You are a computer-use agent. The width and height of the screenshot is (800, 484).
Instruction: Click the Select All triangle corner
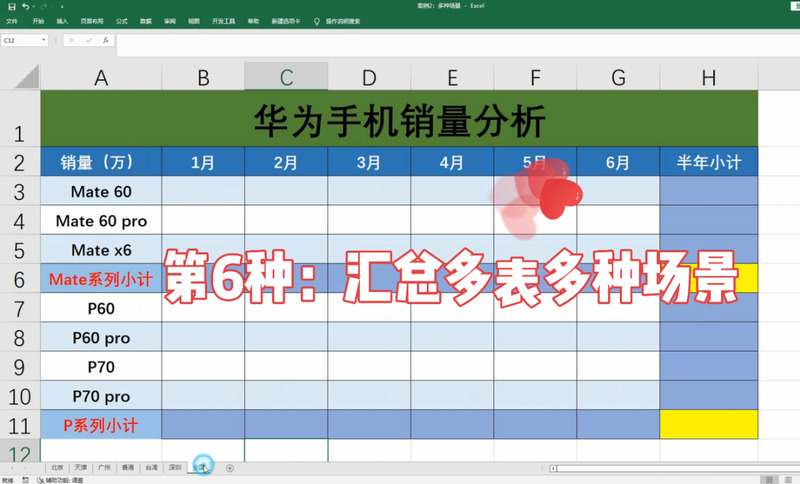click(27, 77)
